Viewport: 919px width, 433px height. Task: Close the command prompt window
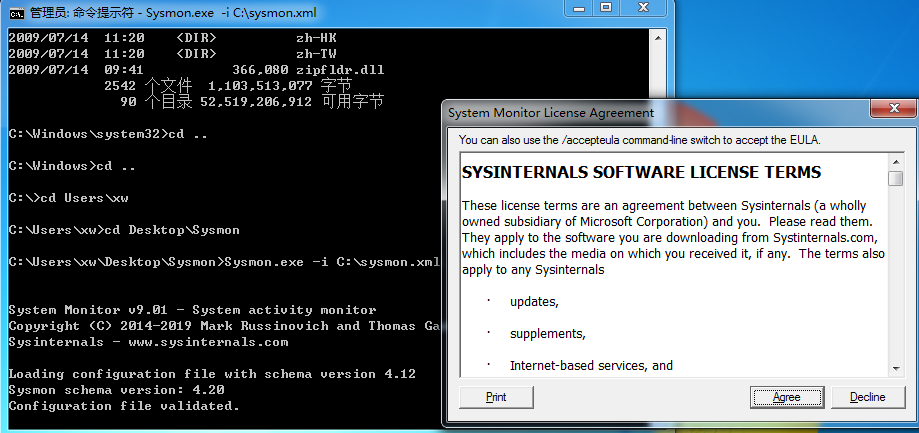pos(644,8)
